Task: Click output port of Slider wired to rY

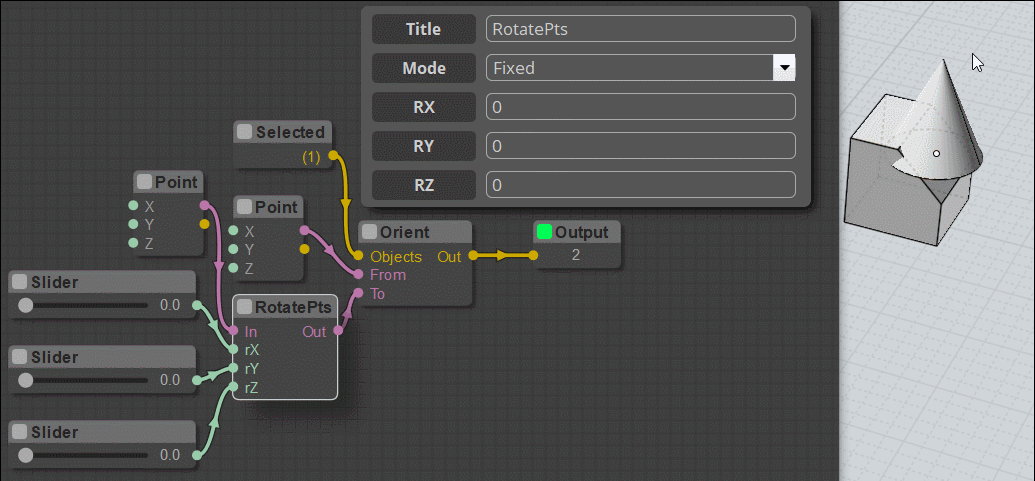Action: coord(196,380)
